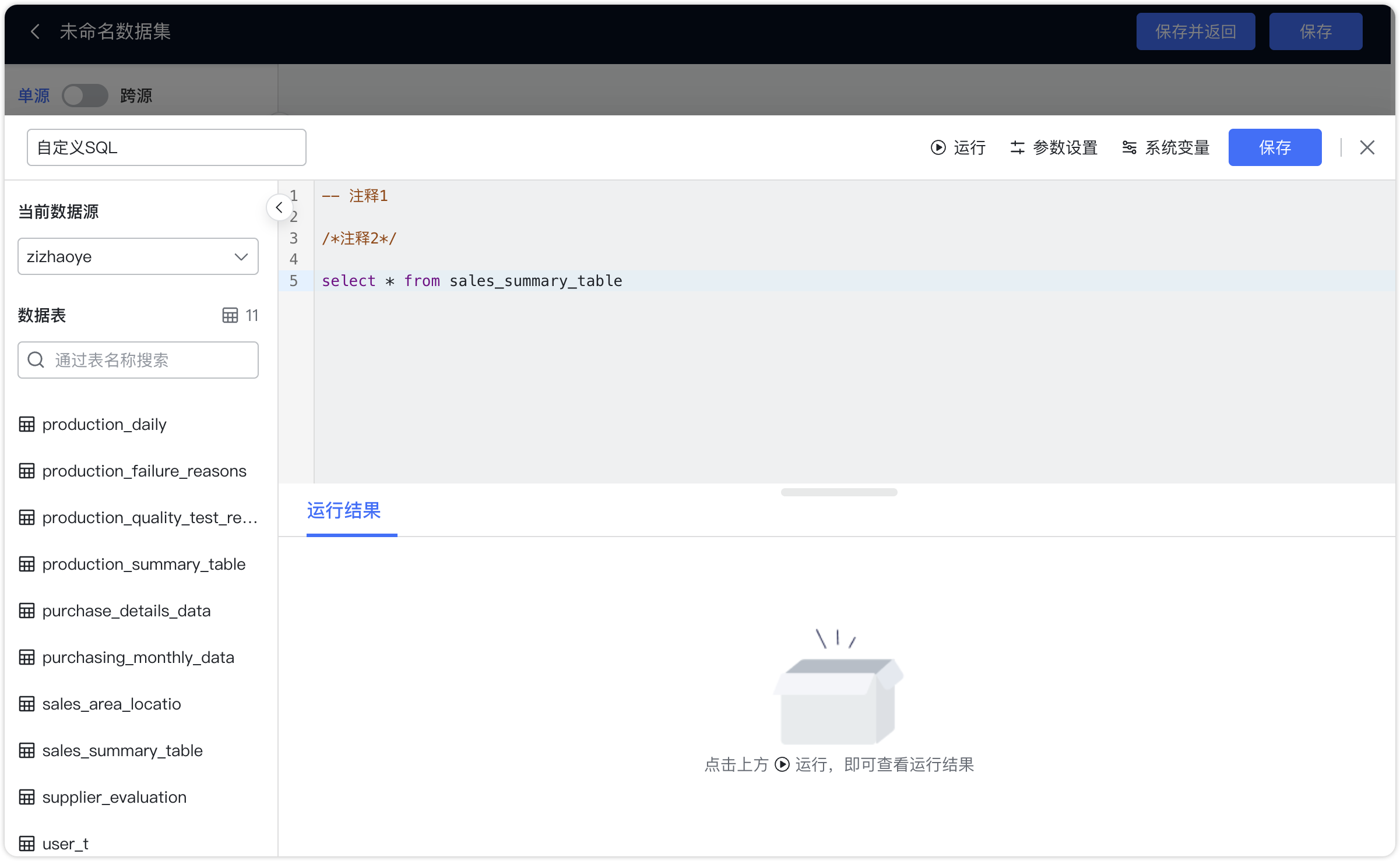The width and height of the screenshot is (1400, 861).
Task: Run the SQL with 运行 button
Action: [x=958, y=147]
